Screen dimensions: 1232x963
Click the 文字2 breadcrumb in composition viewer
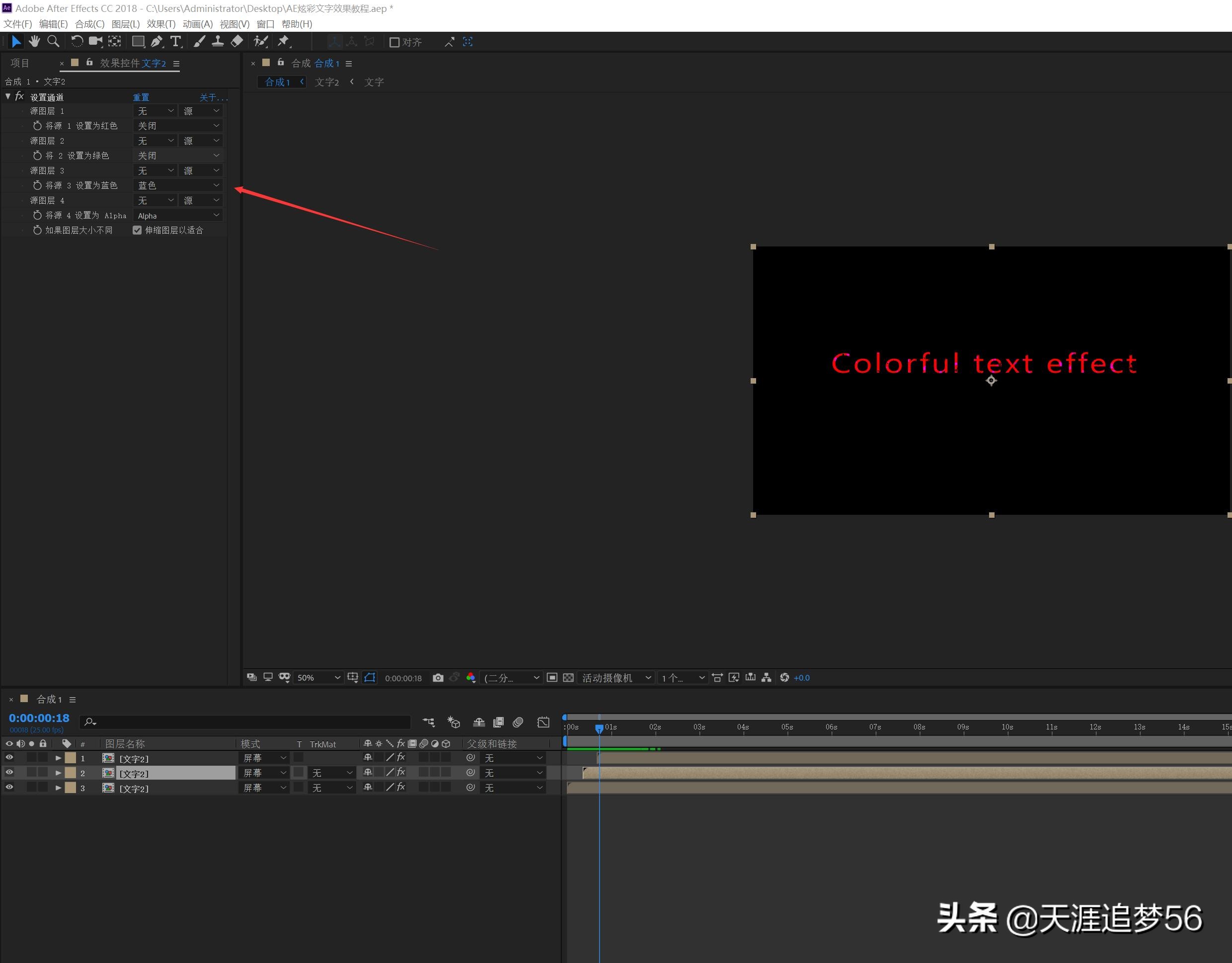pyautogui.click(x=326, y=82)
